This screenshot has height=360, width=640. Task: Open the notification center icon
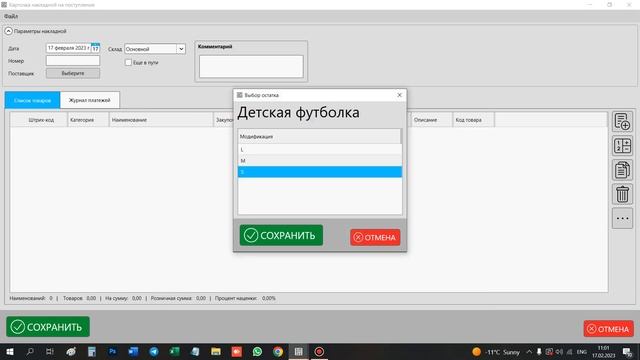(628, 352)
